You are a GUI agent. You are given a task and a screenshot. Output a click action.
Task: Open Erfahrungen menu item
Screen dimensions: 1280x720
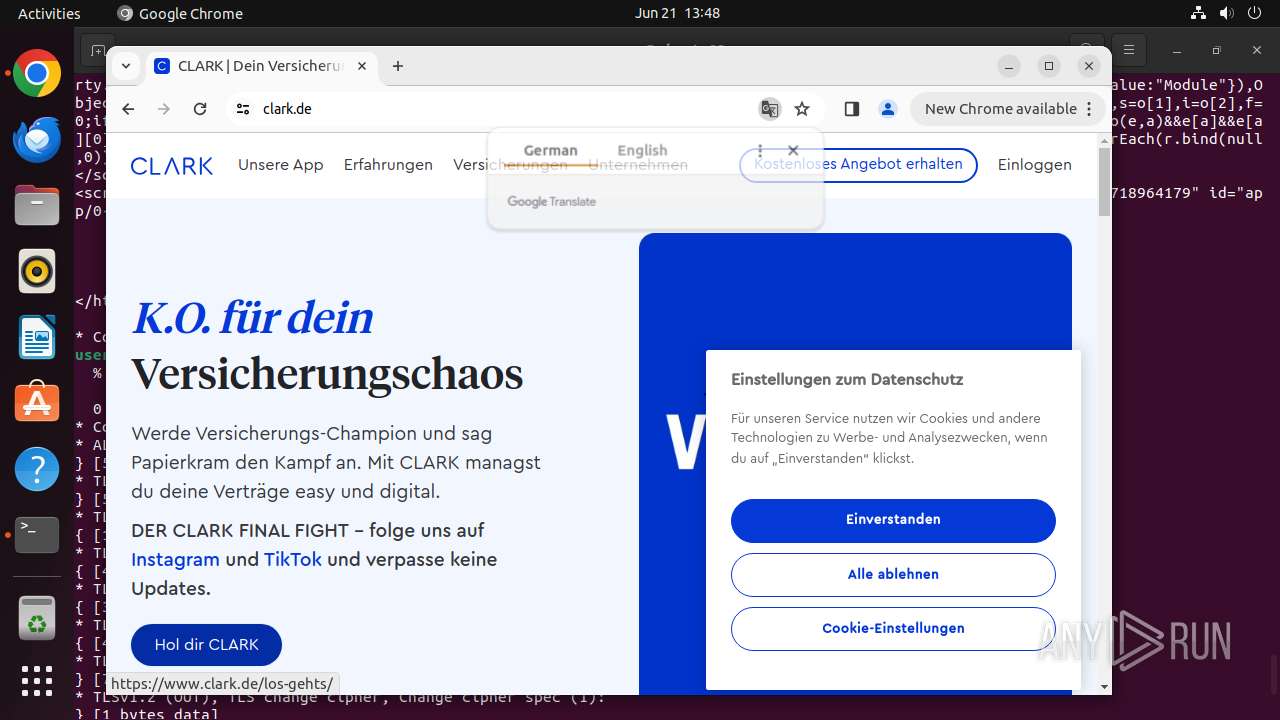tap(388, 165)
